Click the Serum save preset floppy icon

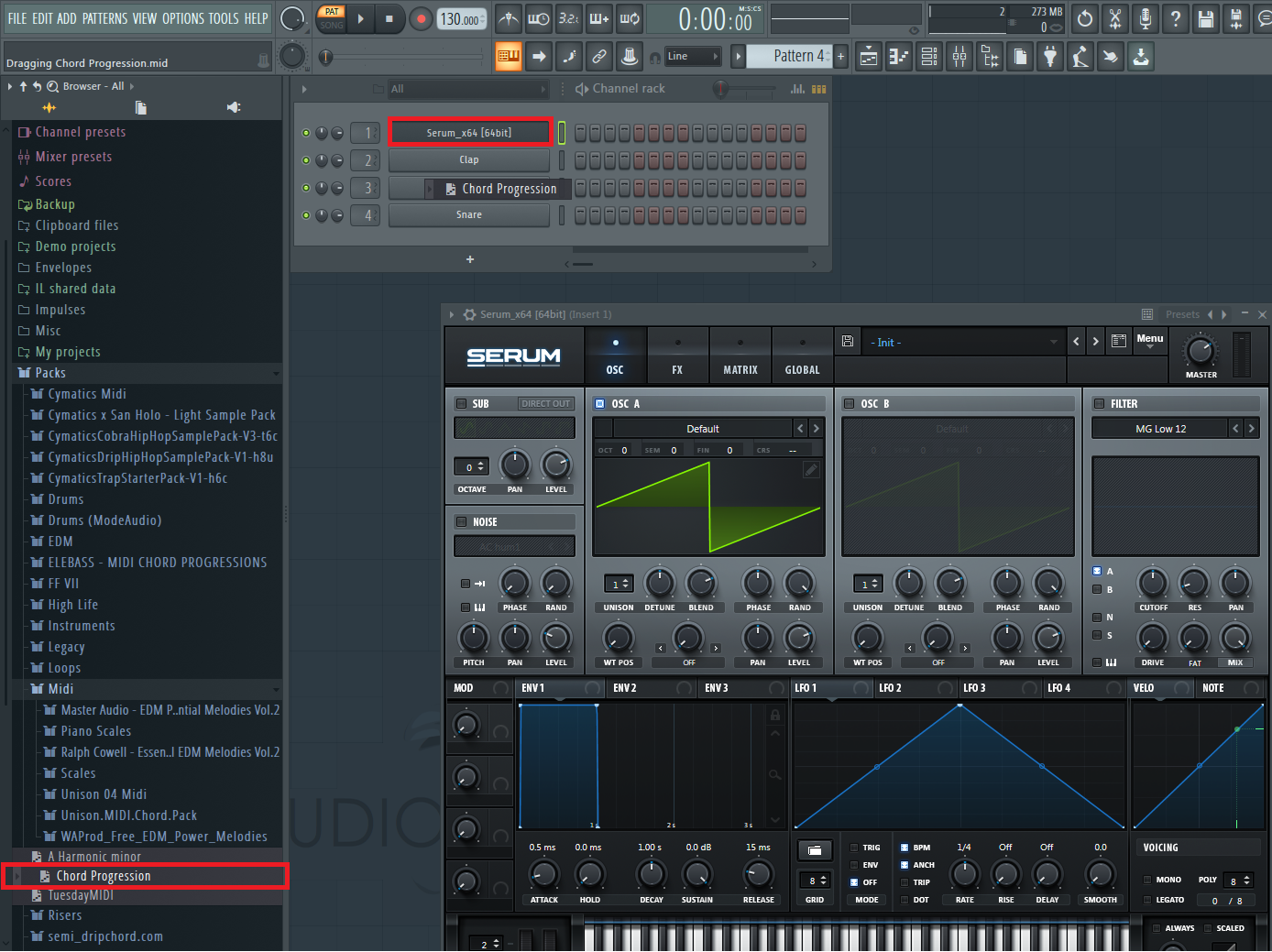(x=848, y=342)
